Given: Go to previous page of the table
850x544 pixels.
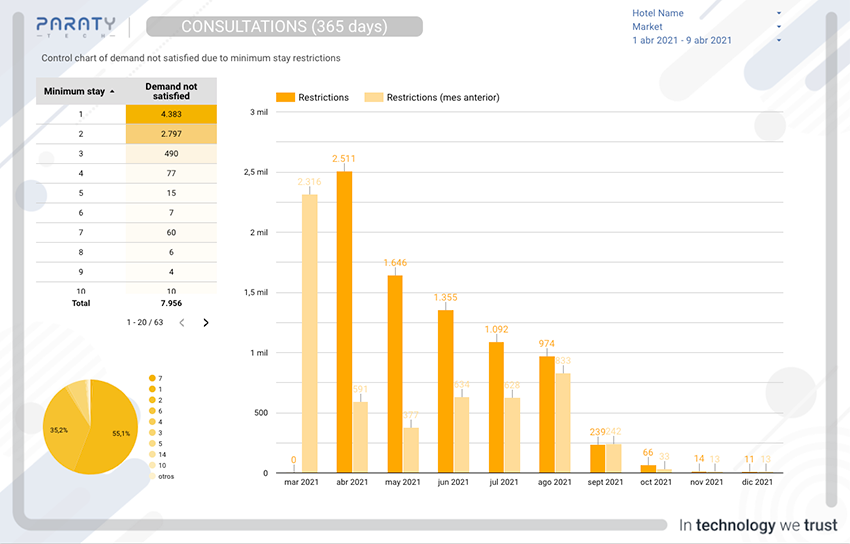Looking at the screenshot, I should point(182,323).
